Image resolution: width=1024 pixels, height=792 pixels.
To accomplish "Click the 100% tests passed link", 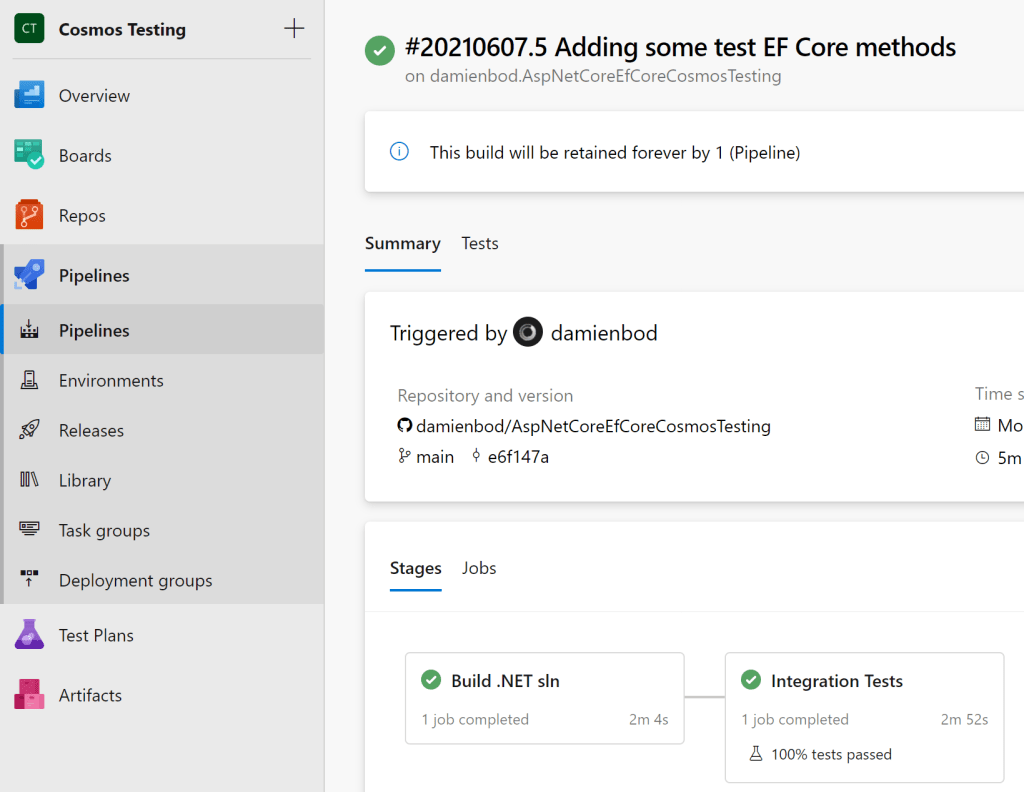I will pyautogui.click(x=831, y=754).
